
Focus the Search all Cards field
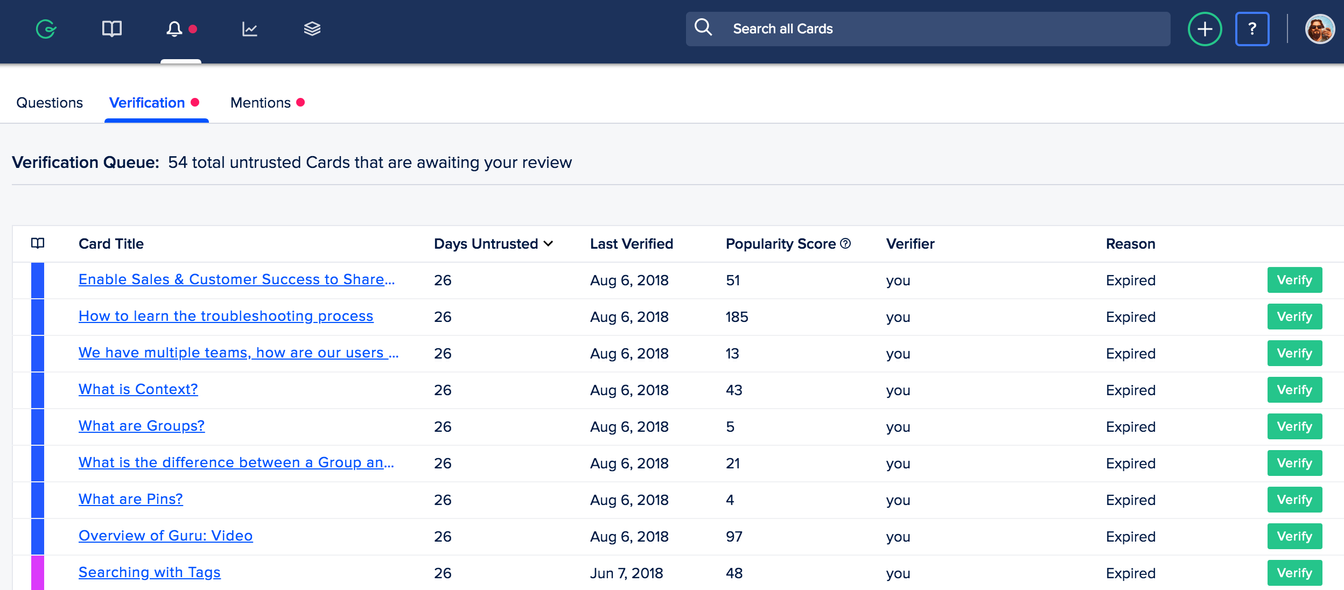(928, 29)
